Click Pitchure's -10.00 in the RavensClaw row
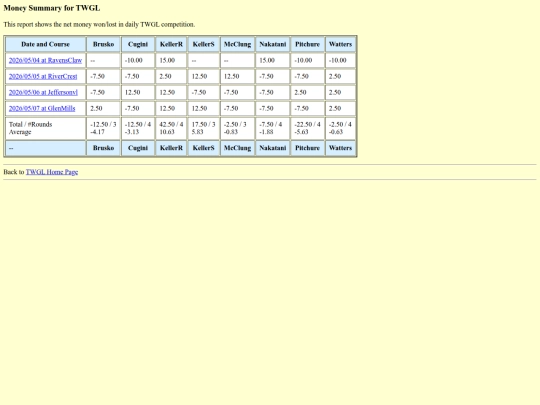This screenshot has height=405, width=540. 307,60
